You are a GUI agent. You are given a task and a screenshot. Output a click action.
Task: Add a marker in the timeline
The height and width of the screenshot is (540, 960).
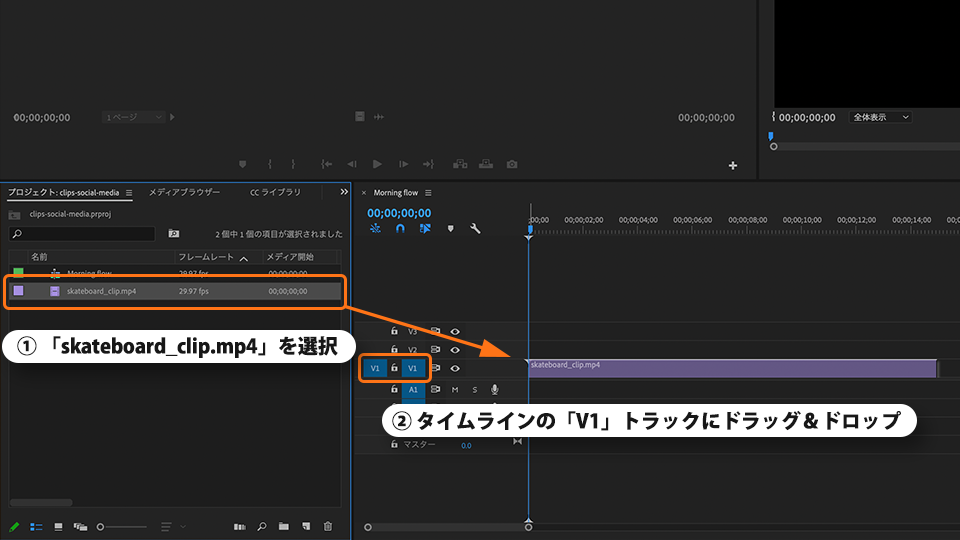pyautogui.click(x=450, y=228)
